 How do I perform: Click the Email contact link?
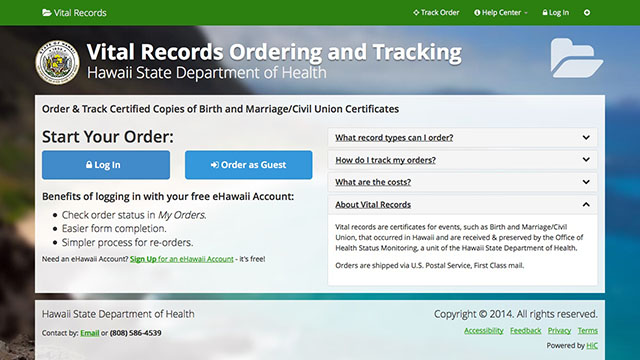tap(90, 333)
